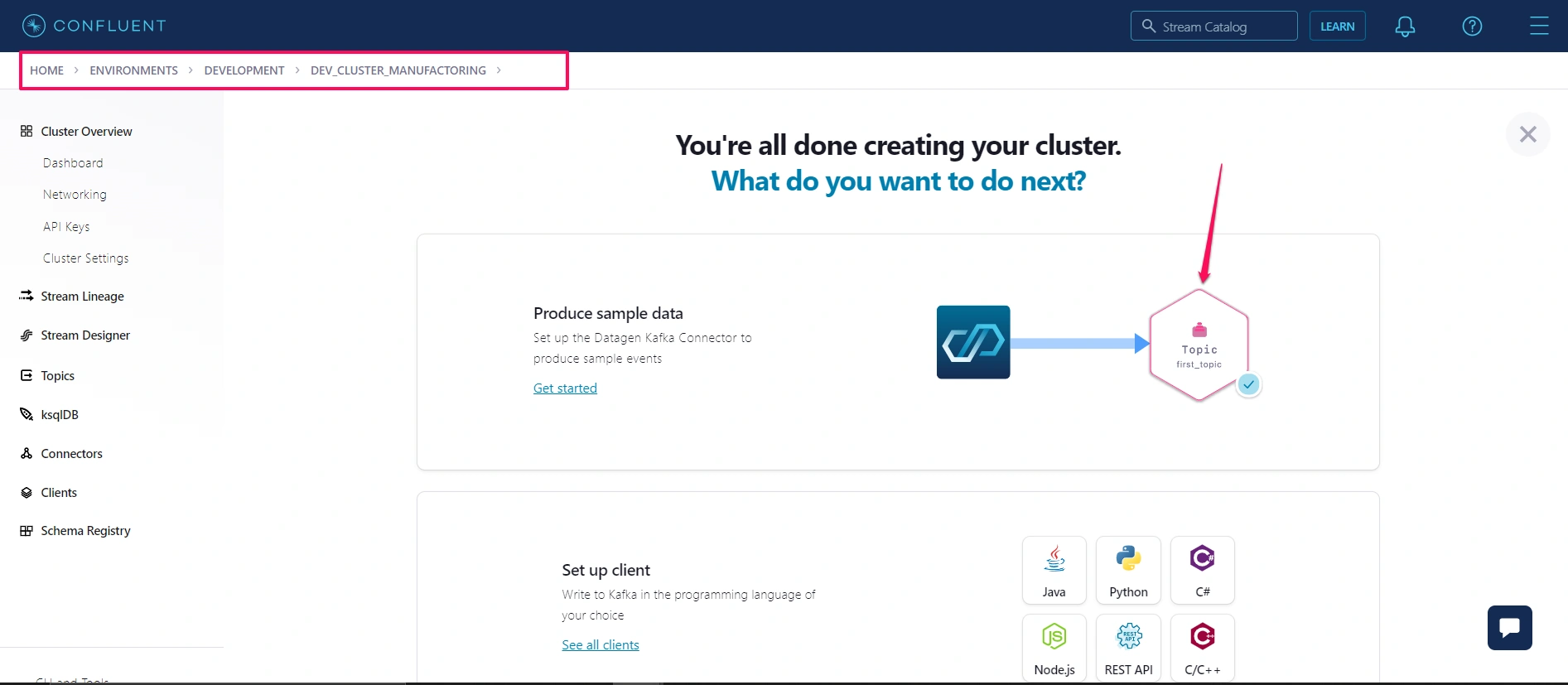Click the 'Set up client' heading
This screenshot has width=1568, height=685.
tap(605, 570)
